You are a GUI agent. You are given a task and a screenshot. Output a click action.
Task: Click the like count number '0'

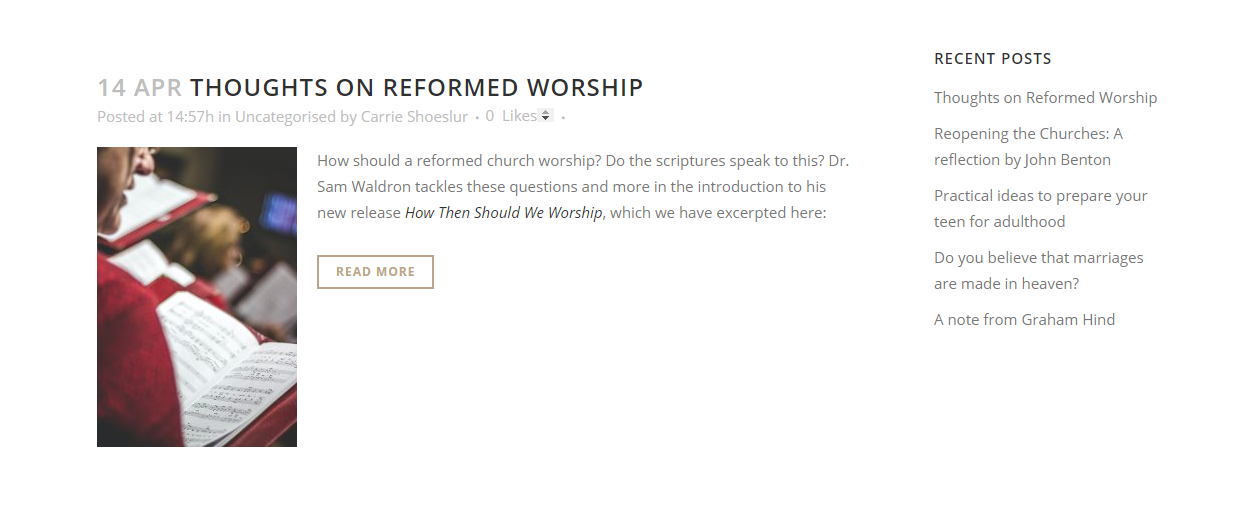[x=490, y=116]
